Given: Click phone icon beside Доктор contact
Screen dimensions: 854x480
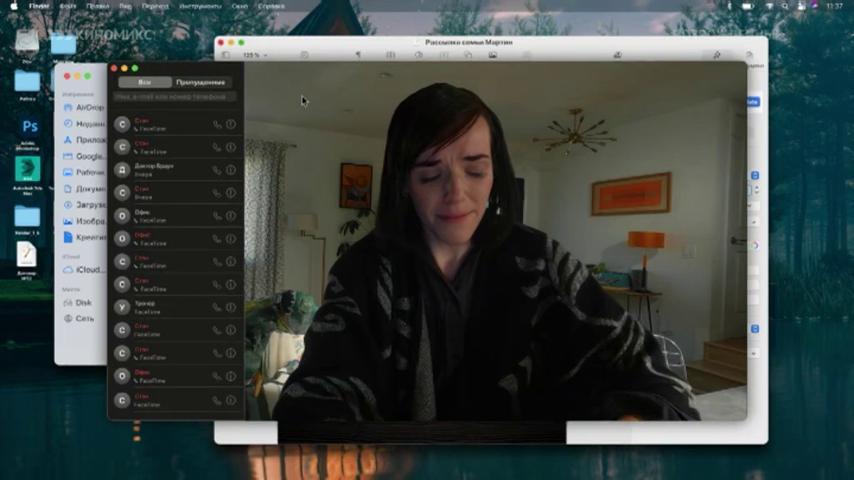Looking at the screenshot, I should coord(217,170).
